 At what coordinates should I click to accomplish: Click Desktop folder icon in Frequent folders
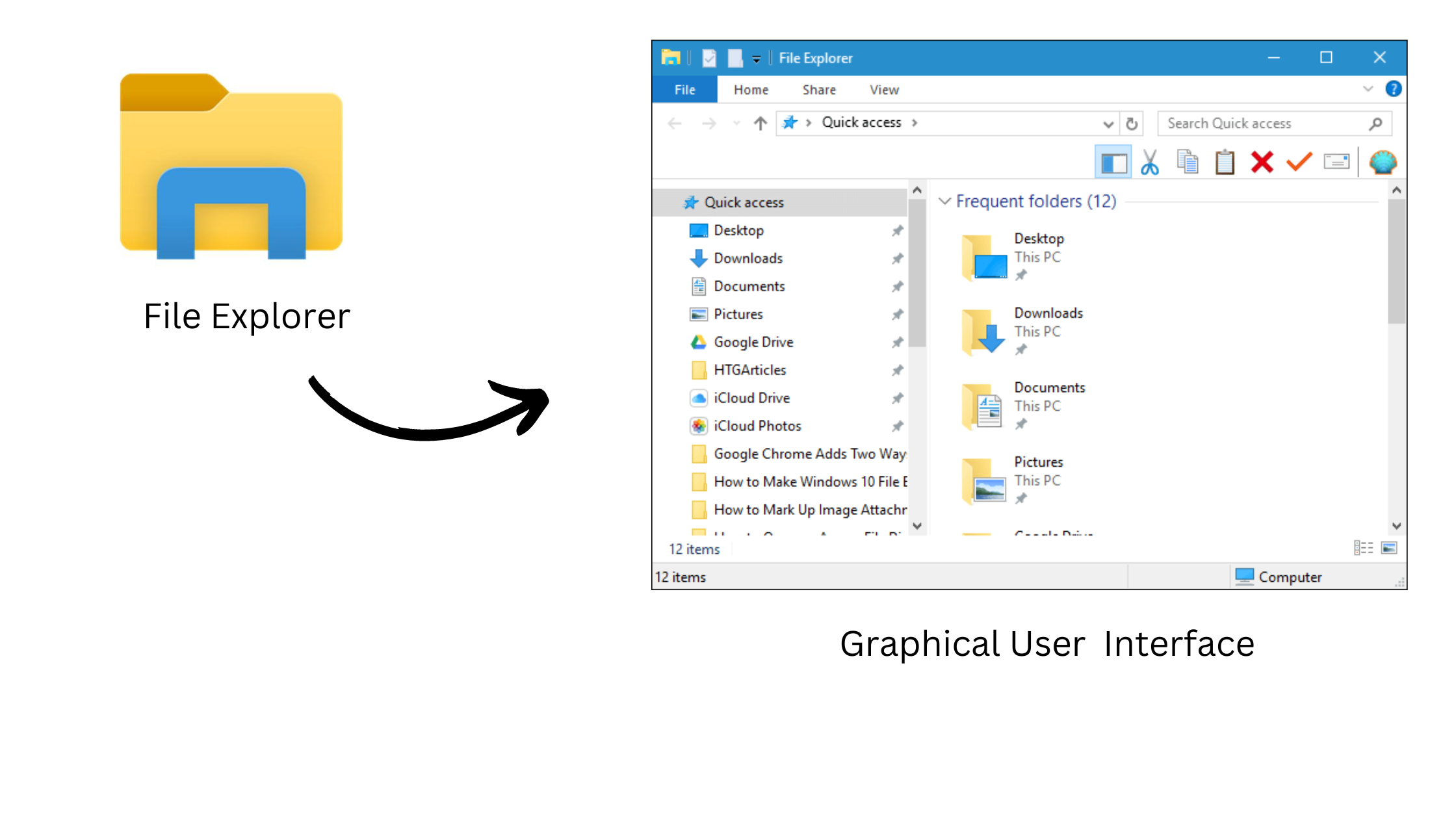(985, 257)
